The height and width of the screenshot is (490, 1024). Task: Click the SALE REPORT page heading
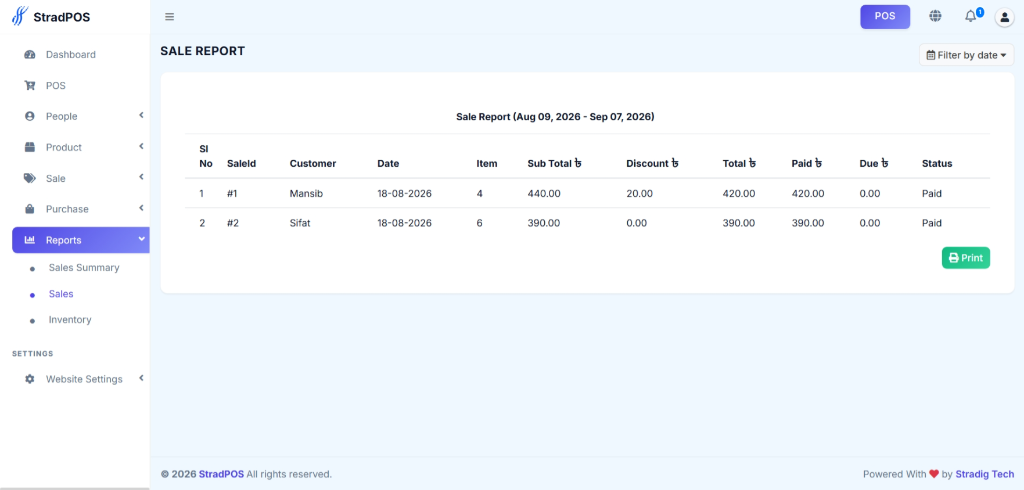[x=202, y=51]
